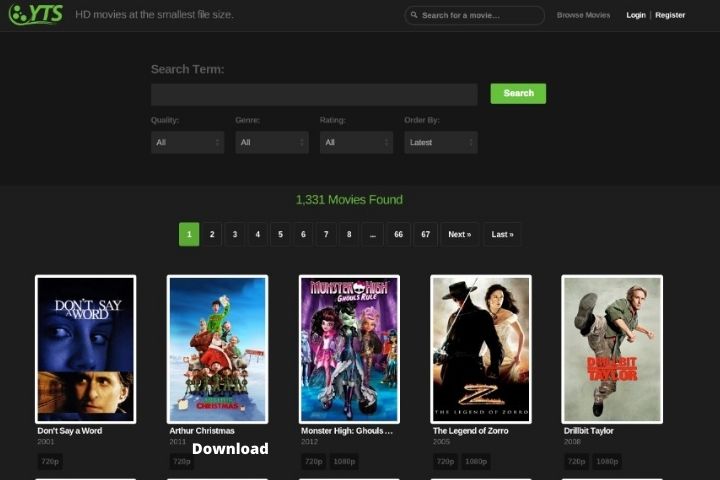720x480 pixels.
Task: Go to page 4
Action: 258,234
